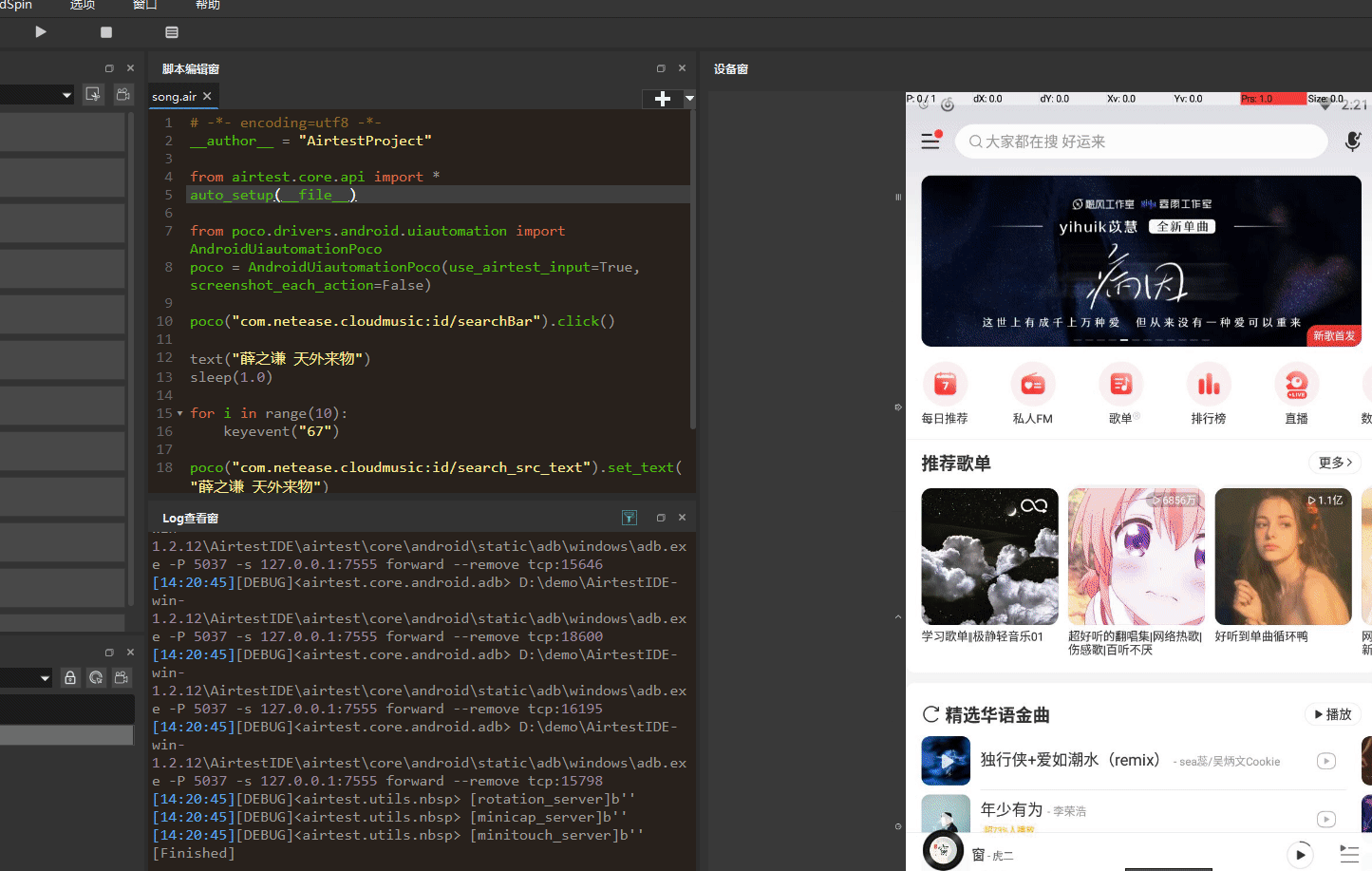
Task: Play the video icon for 年少有为
Action: 1326,819
